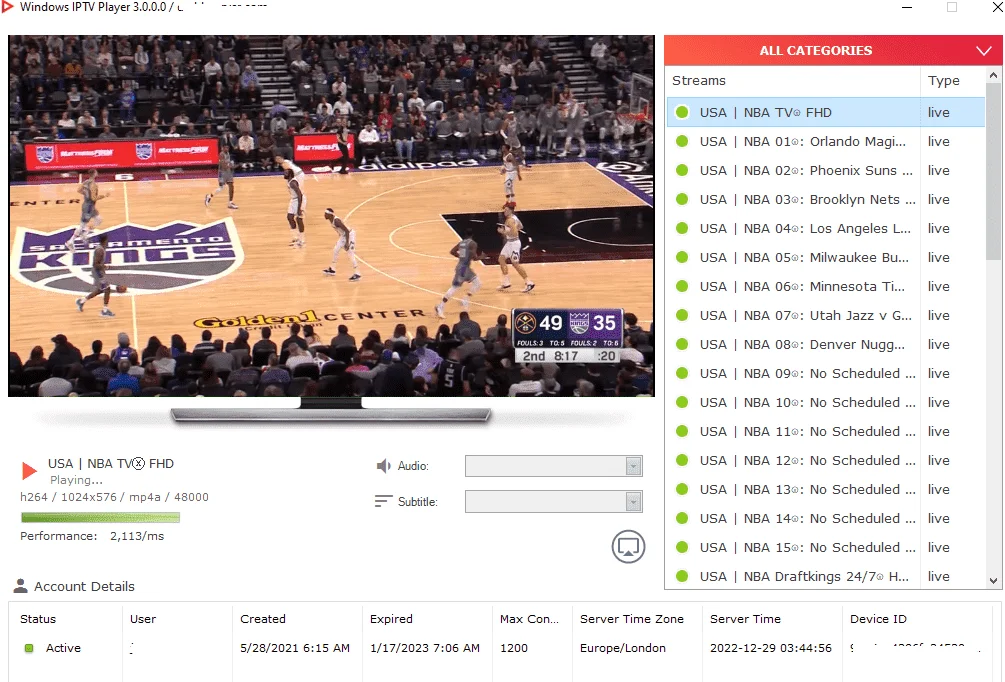Select NBA 06 Minnesota stream

[826, 286]
